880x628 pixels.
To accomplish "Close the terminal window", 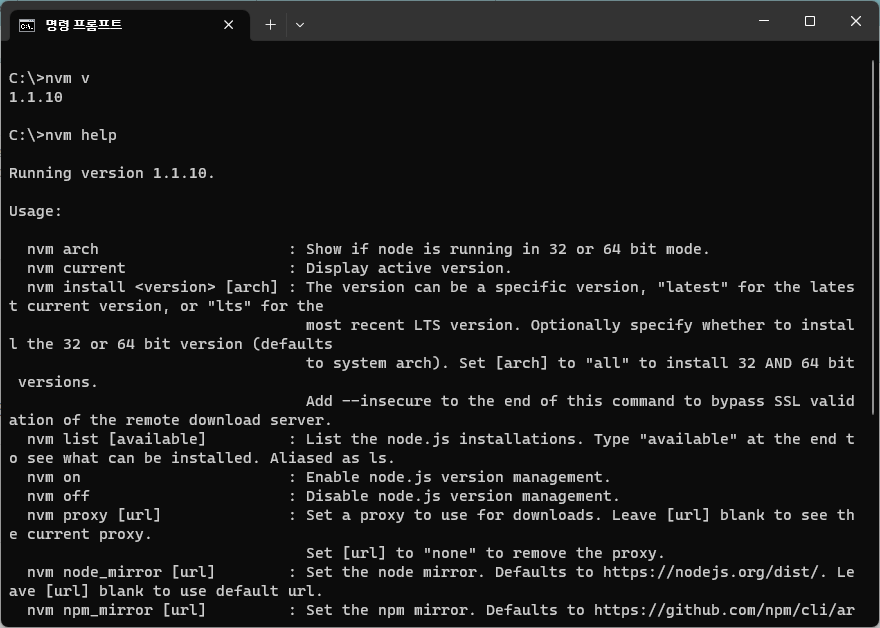I will (x=856, y=21).
